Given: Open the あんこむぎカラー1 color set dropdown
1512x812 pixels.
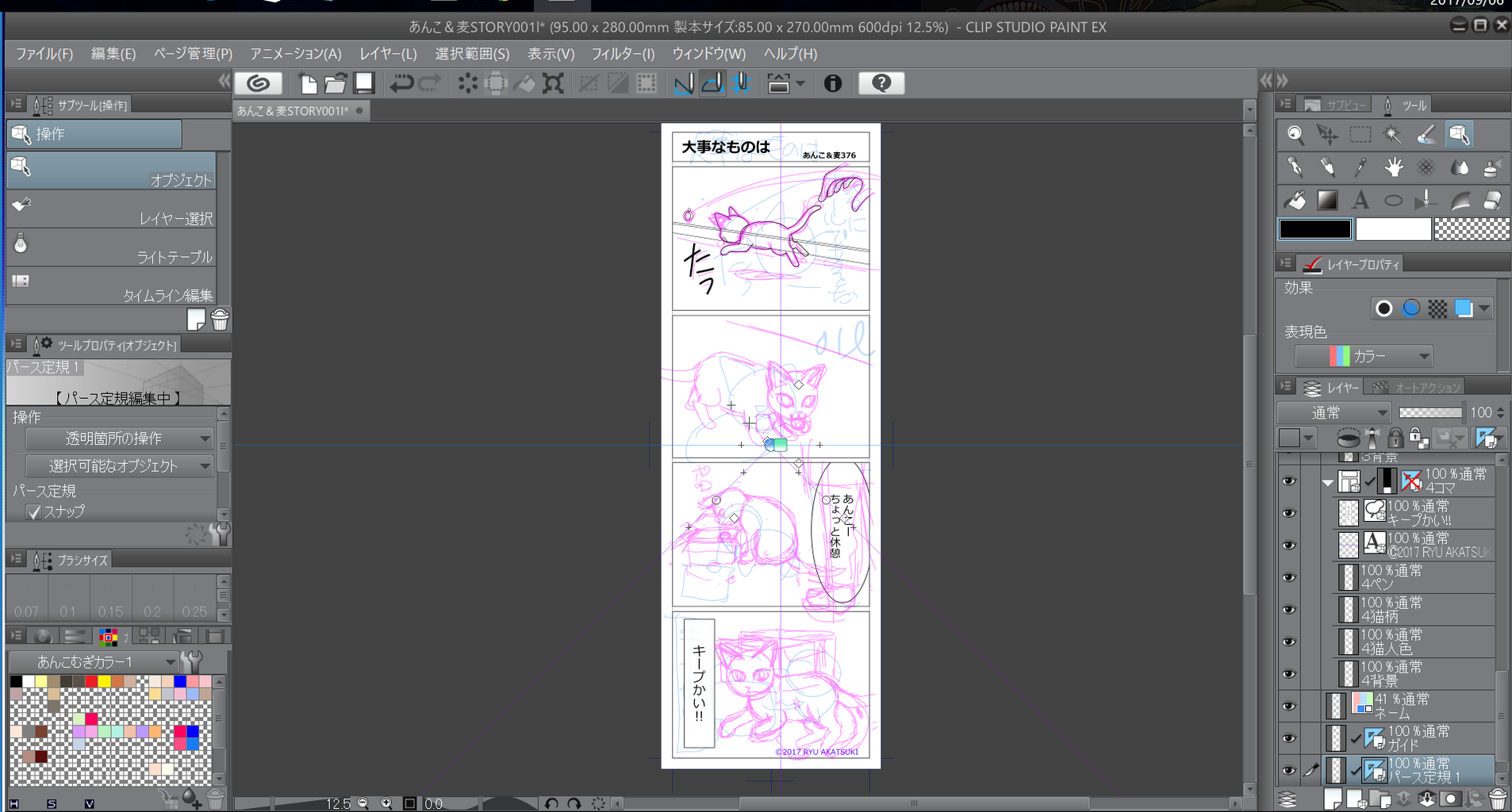Looking at the screenshot, I should pos(94,661).
